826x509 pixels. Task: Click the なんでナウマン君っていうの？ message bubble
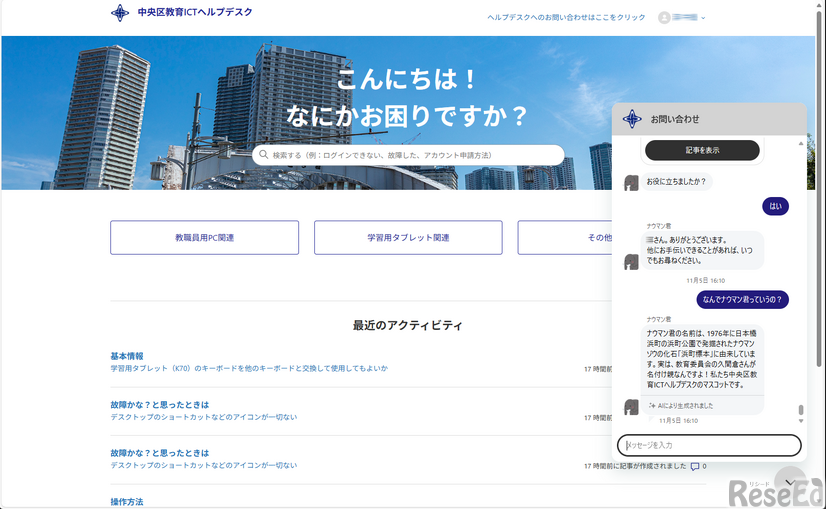[x=742, y=299]
